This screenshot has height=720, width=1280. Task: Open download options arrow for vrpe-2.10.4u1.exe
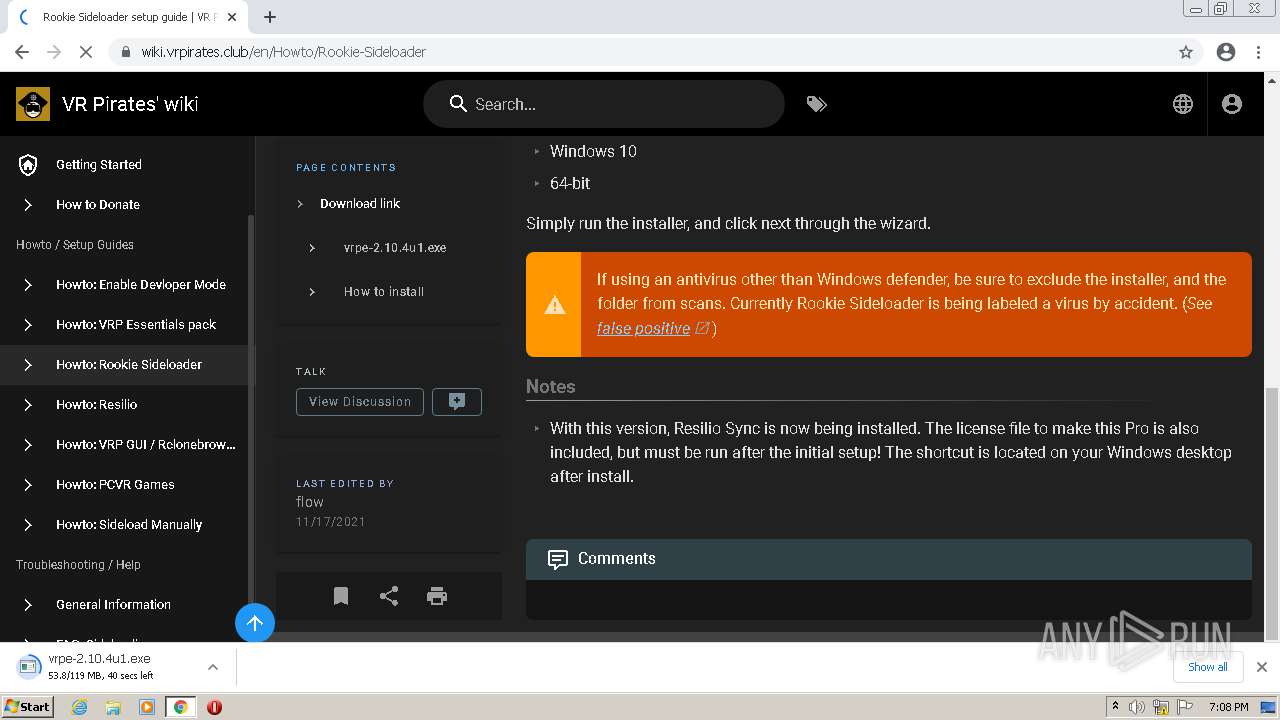coord(212,667)
